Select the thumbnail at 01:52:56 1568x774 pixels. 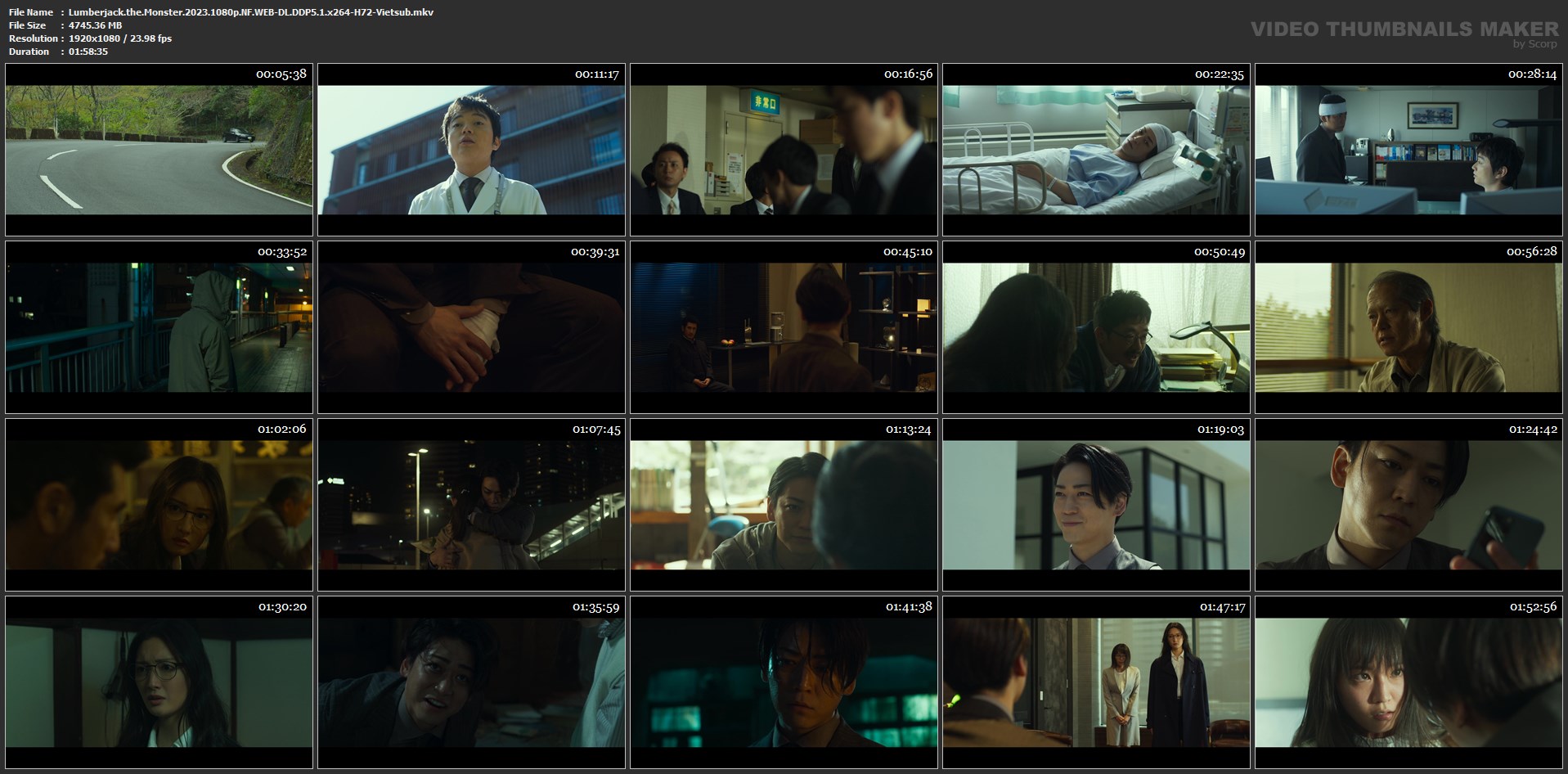(x=1409, y=682)
